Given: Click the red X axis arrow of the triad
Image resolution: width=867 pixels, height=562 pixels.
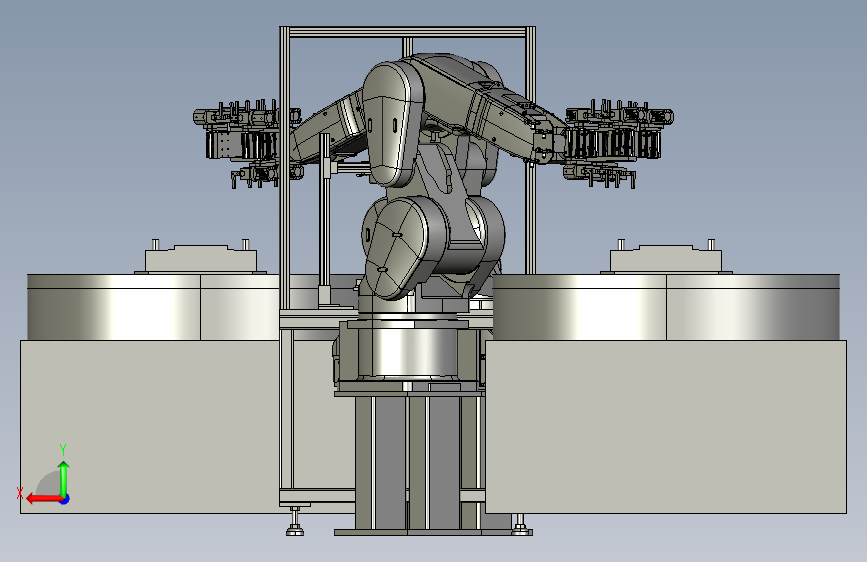Looking at the screenshot, I should click(x=44, y=499).
